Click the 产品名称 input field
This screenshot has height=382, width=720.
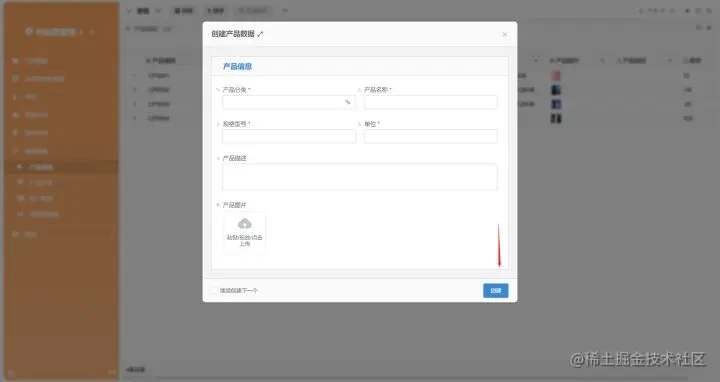pos(430,102)
